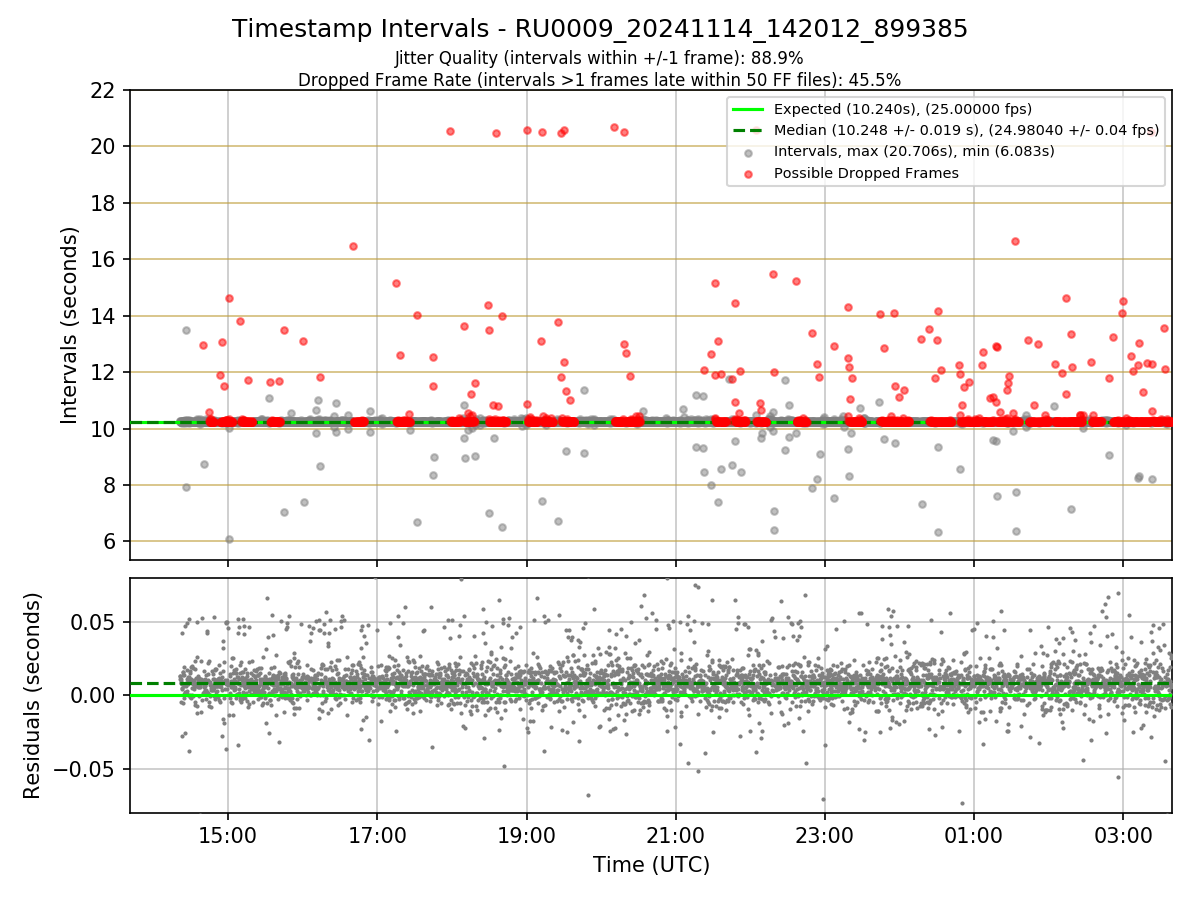Click the 21:00 x-axis tick label

click(675, 834)
